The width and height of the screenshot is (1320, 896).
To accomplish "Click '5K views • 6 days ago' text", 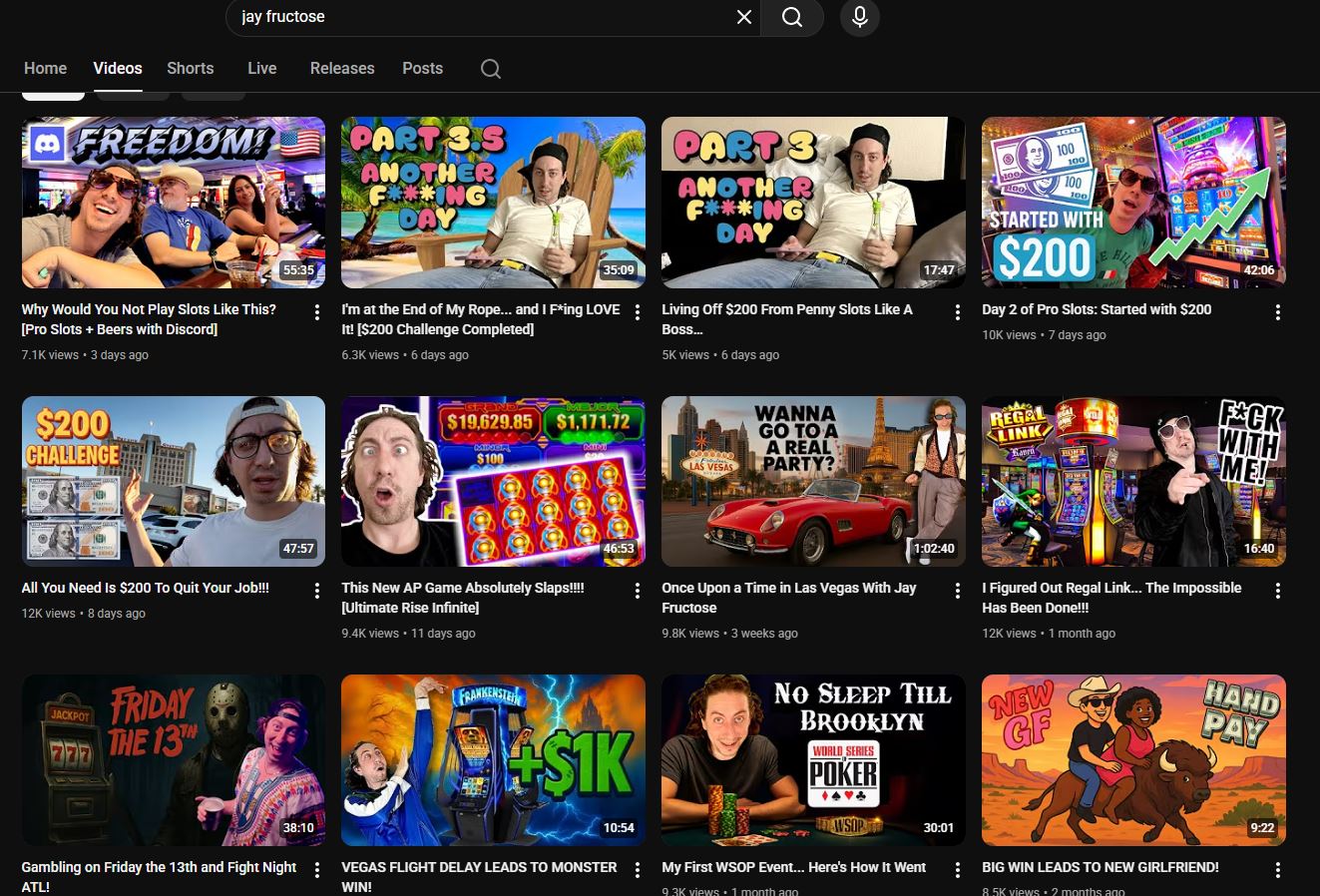I will (720, 354).
